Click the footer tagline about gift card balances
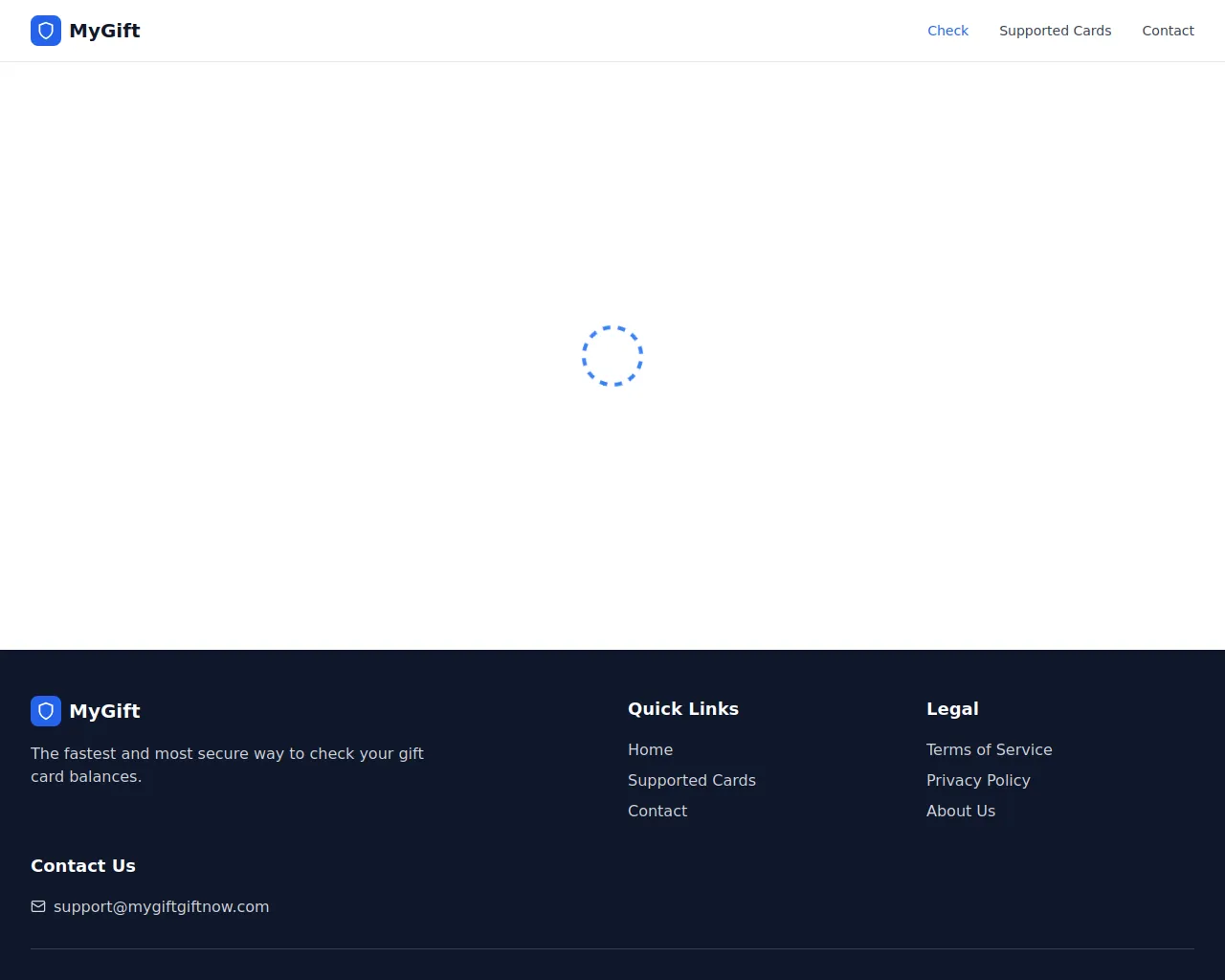Image resolution: width=1225 pixels, height=980 pixels. coord(227,765)
